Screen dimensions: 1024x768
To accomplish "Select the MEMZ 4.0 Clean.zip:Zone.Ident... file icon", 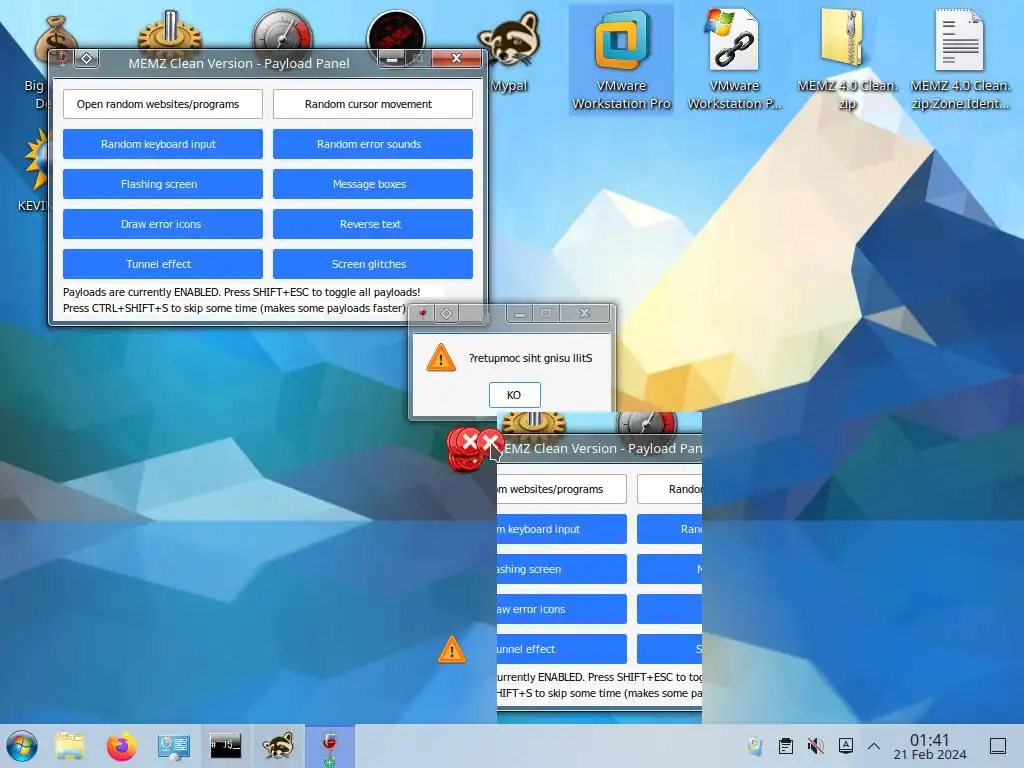I will (x=960, y=60).
